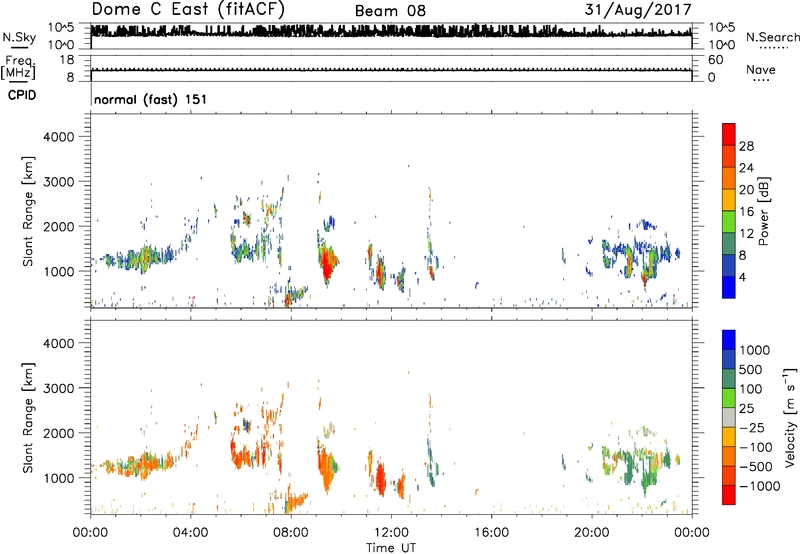
Task: Click the 'Nave' legend label
Action: pos(761,70)
